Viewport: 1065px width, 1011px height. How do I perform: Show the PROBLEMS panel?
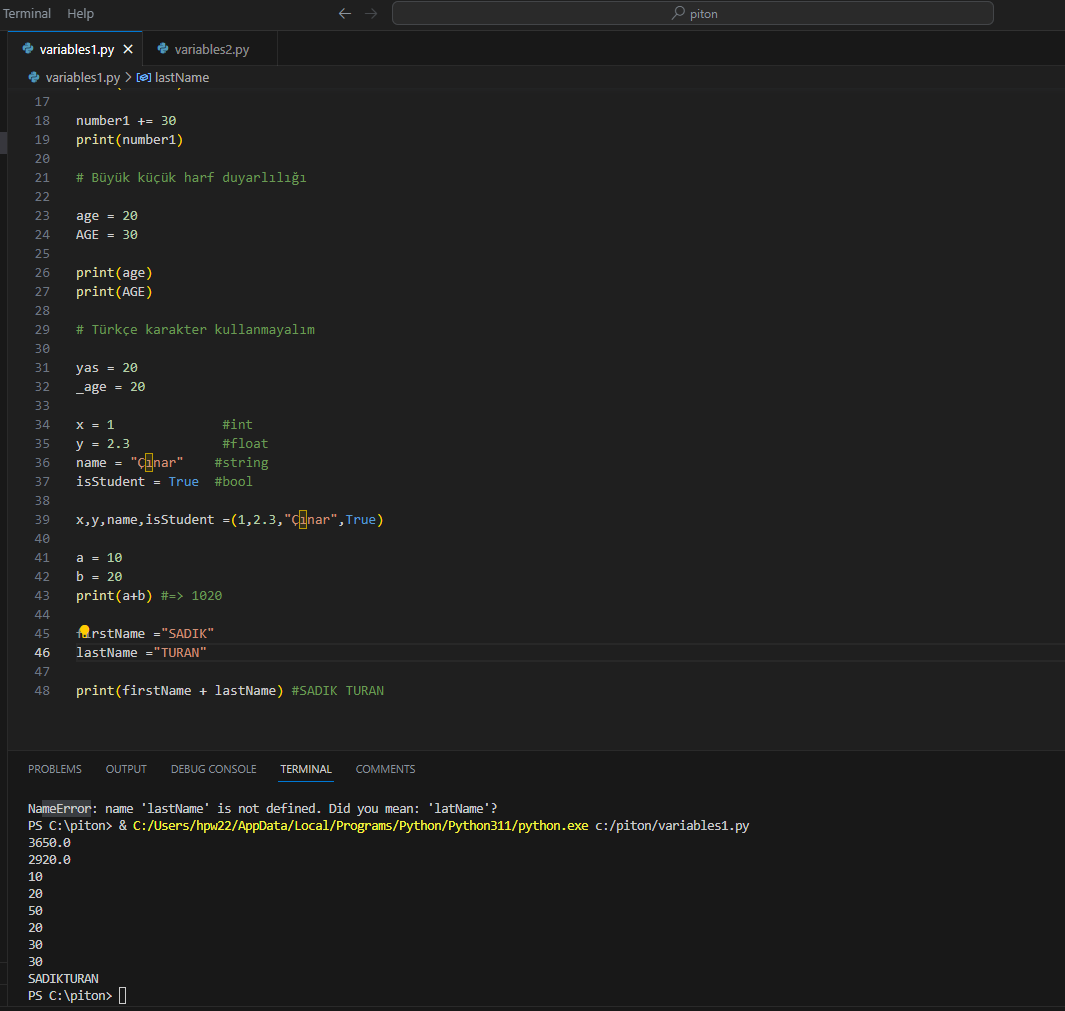coord(55,769)
